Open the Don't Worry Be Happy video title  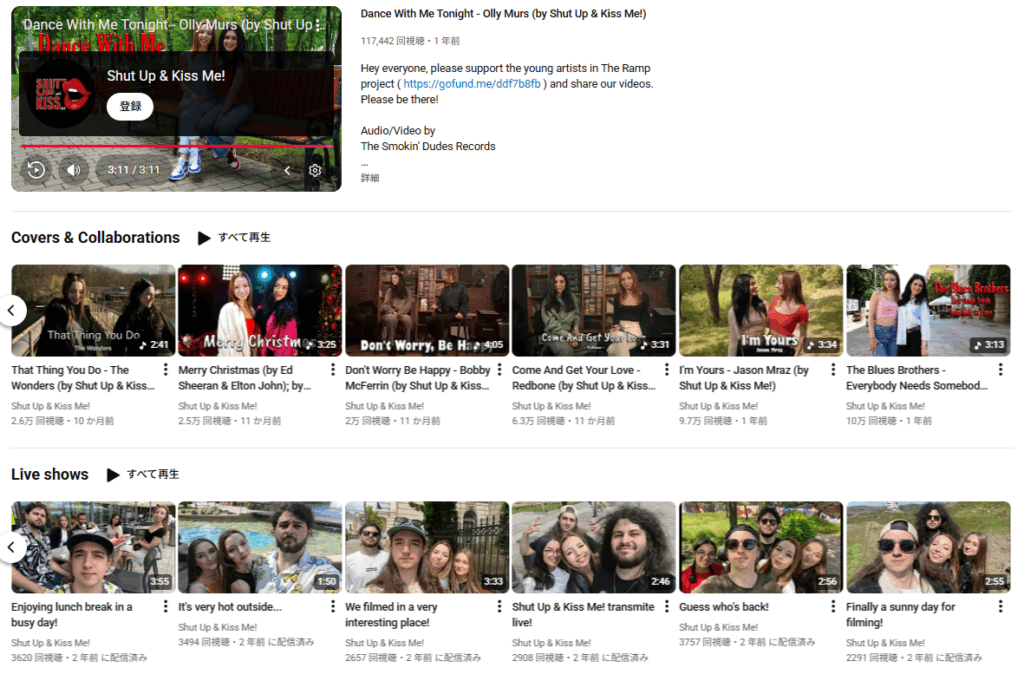(418, 377)
